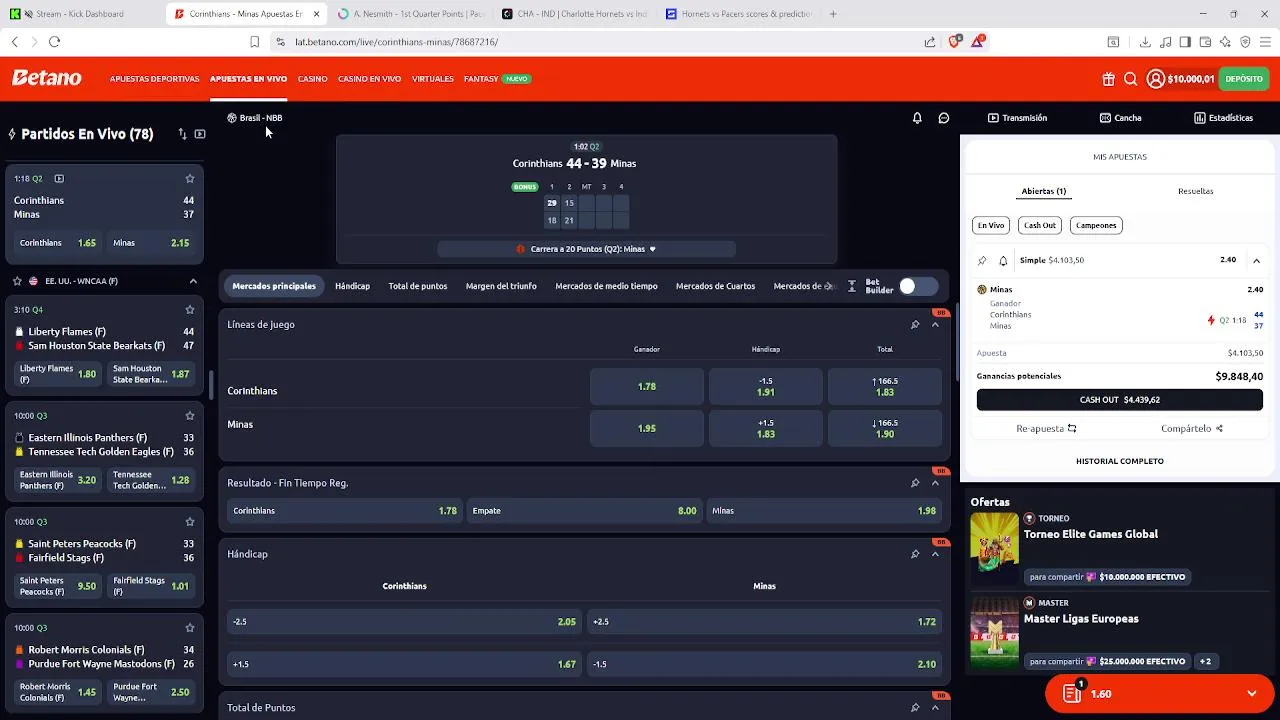This screenshot has height=720, width=1280.
Task: Toggle the Bet Builder switch
Action: 917,286
